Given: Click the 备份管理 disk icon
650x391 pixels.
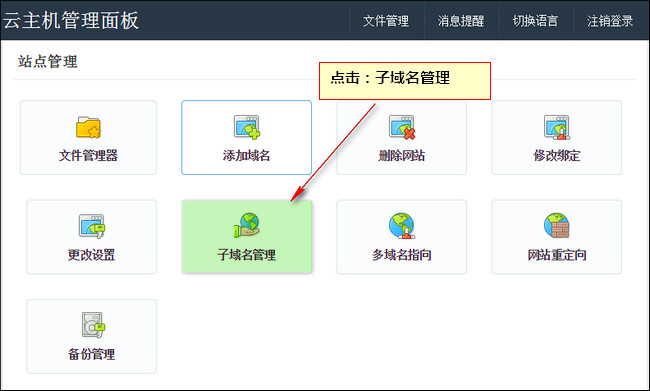Looking at the screenshot, I should 92,325.
